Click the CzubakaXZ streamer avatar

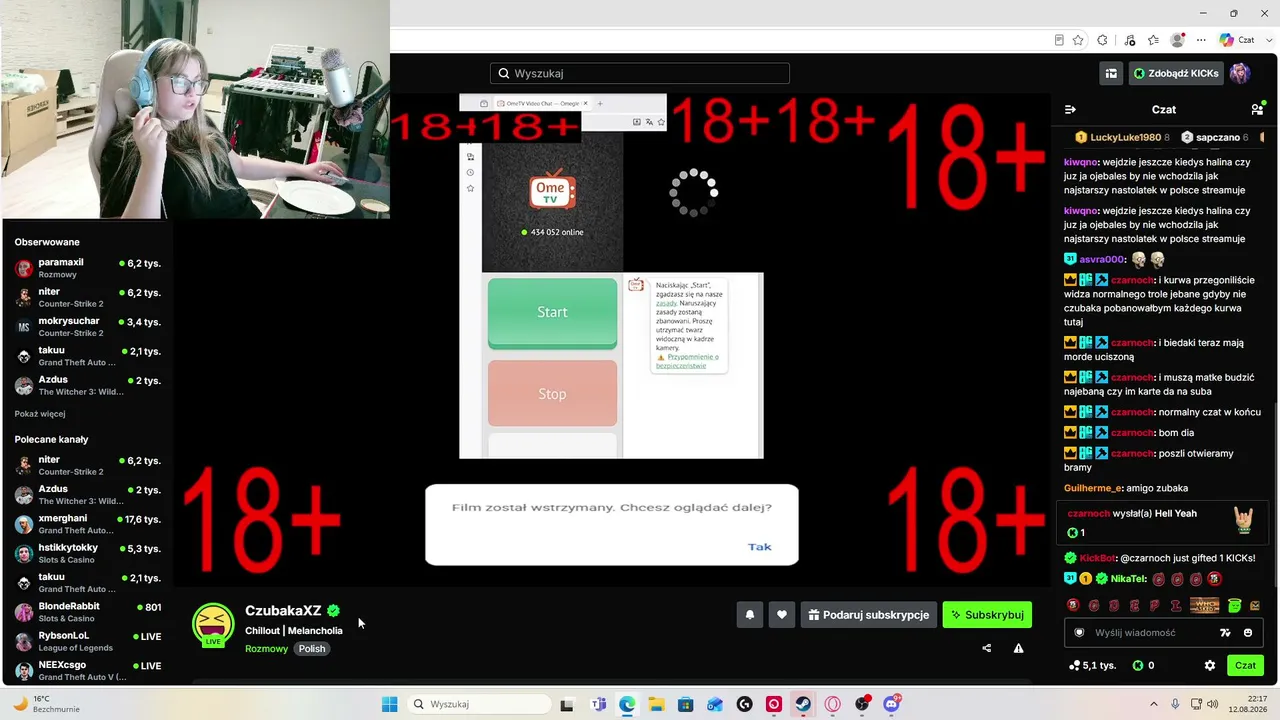pyautogui.click(x=213, y=625)
